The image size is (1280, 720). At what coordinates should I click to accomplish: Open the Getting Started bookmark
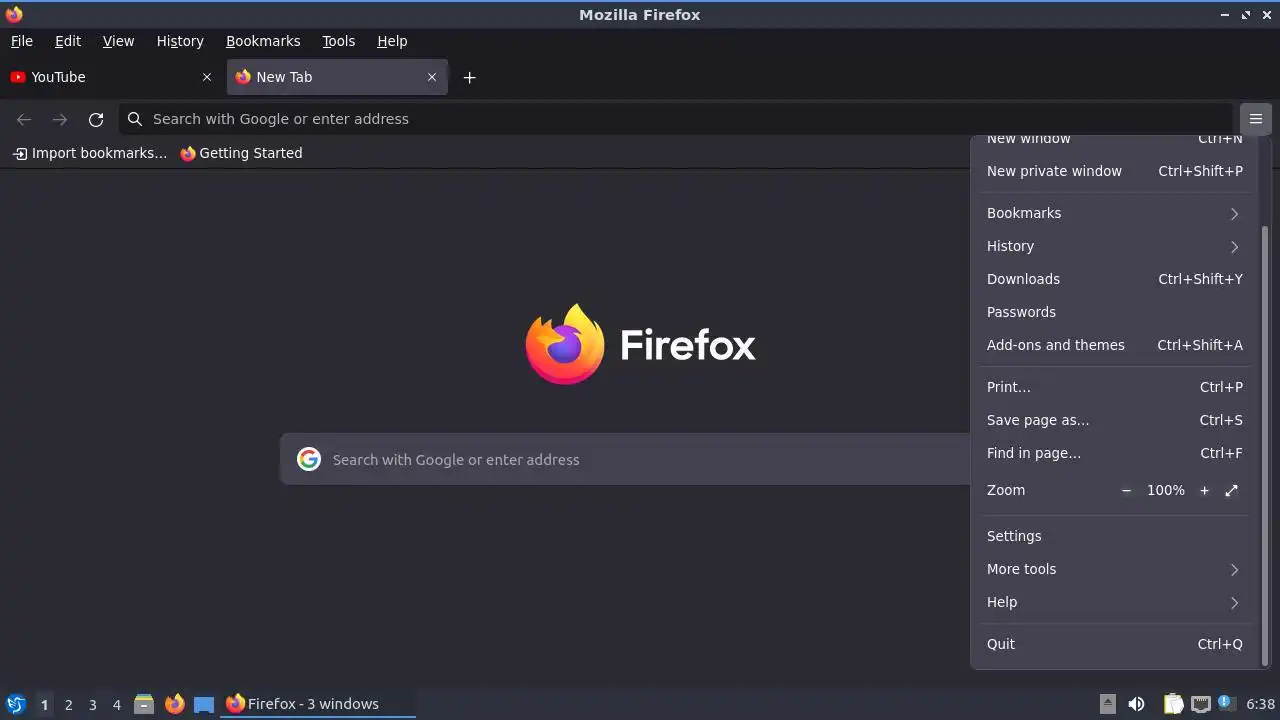[x=241, y=153]
